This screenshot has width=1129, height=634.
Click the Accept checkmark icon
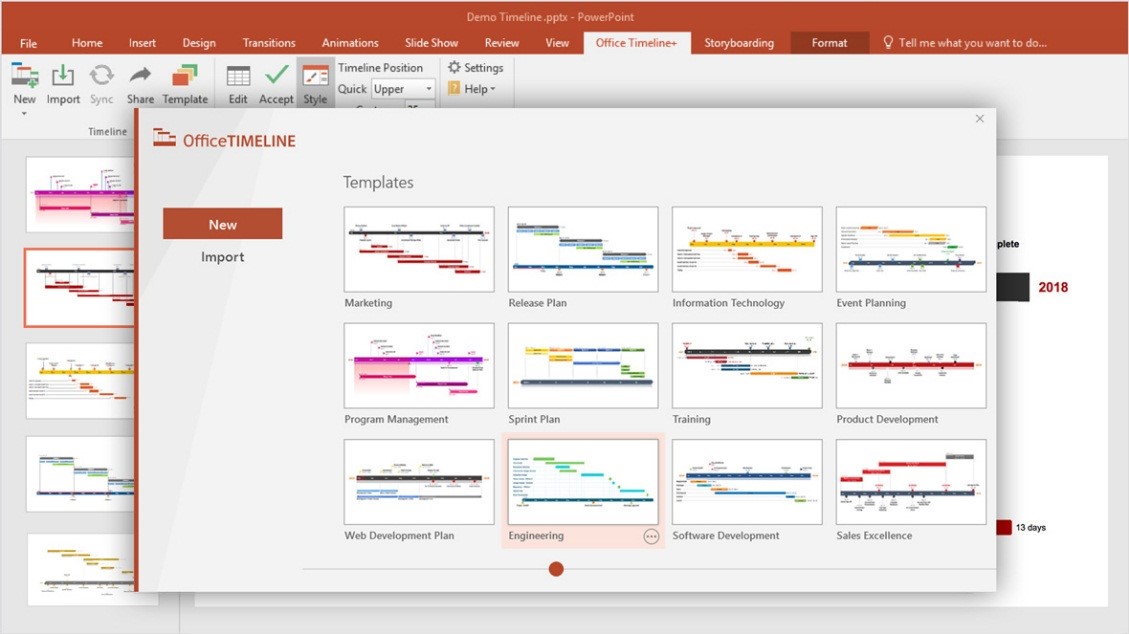click(276, 75)
